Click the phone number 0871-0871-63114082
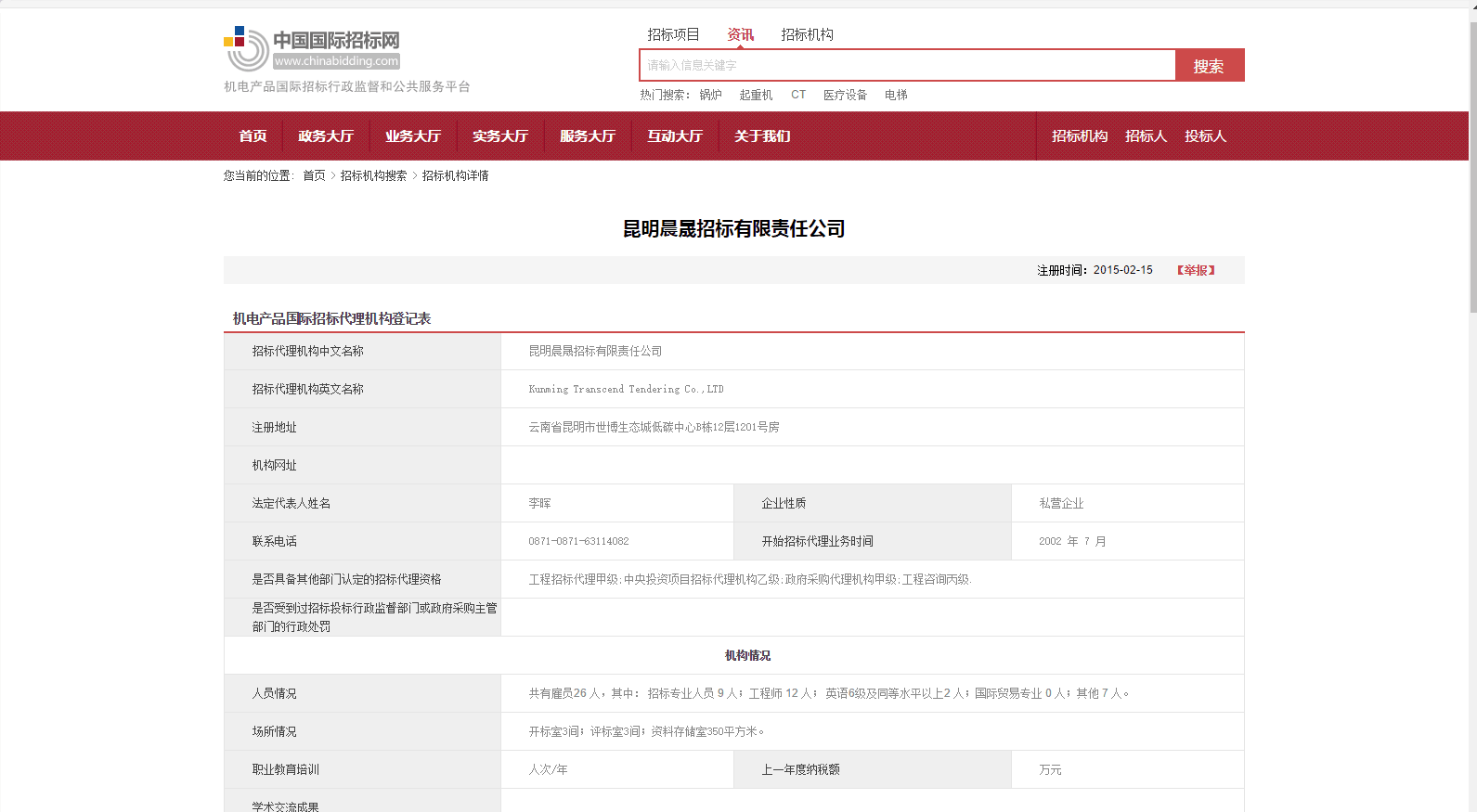This screenshot has width=1477, height=812. coord(578,541)
